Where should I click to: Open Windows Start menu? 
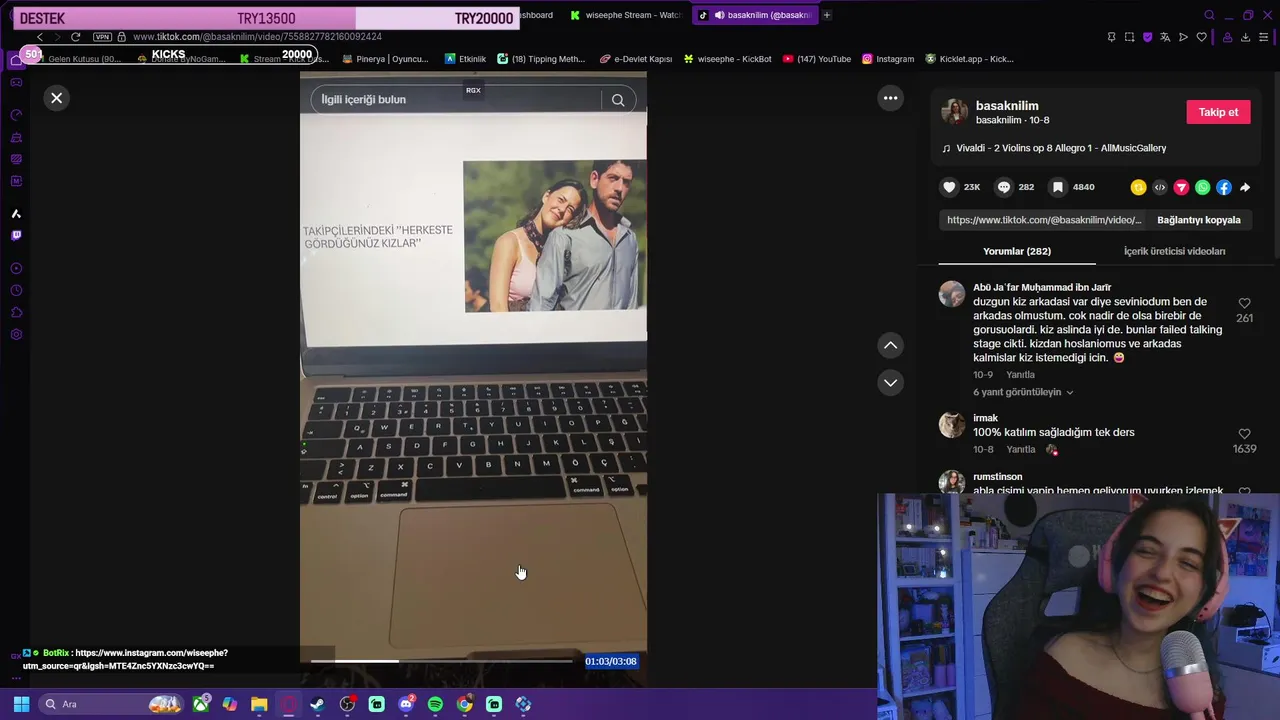click(21, 704)
